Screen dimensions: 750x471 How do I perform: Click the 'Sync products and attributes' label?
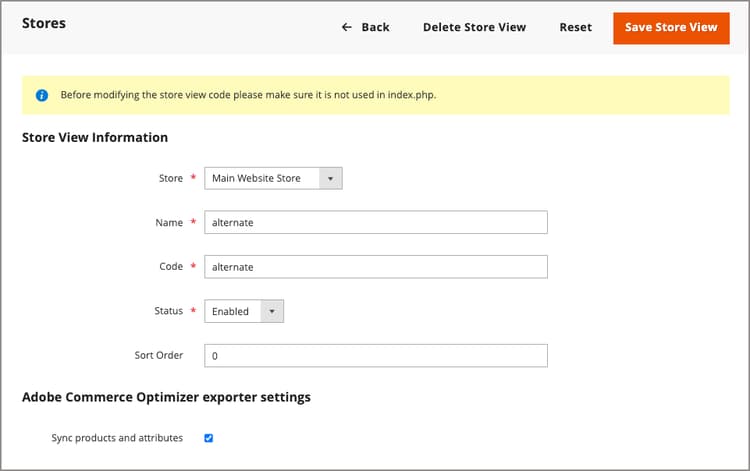pyautogui.click(x=117, y=438)
